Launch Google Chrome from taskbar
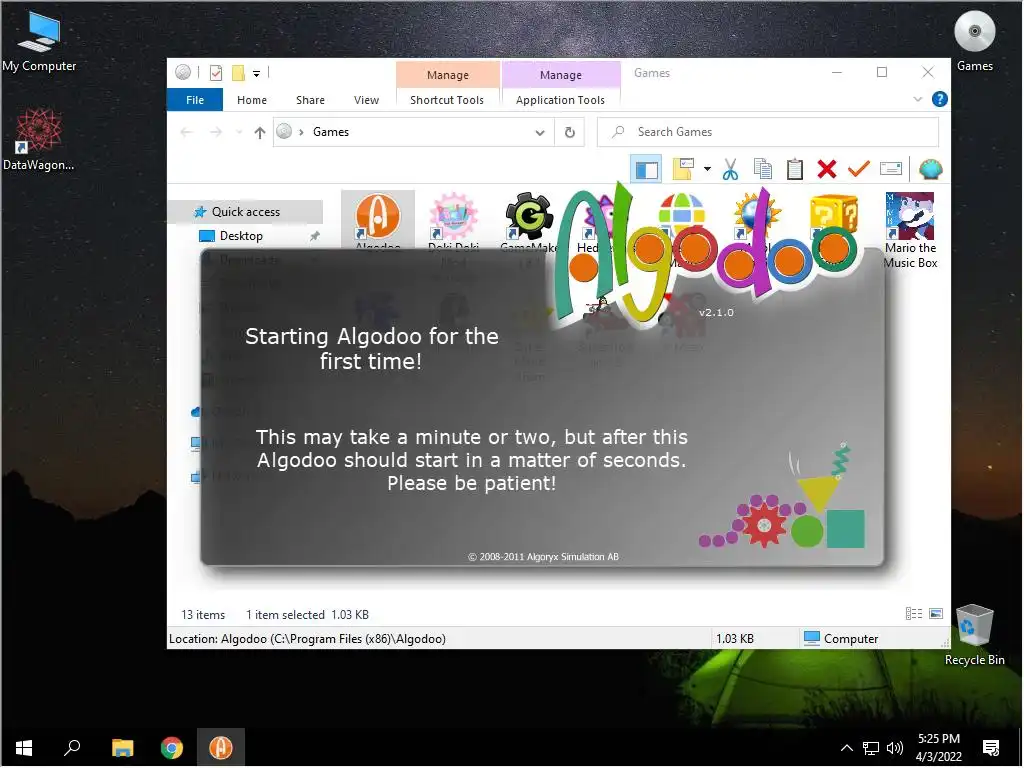This screenshot has width=1024, height=768. click(172, 748)
